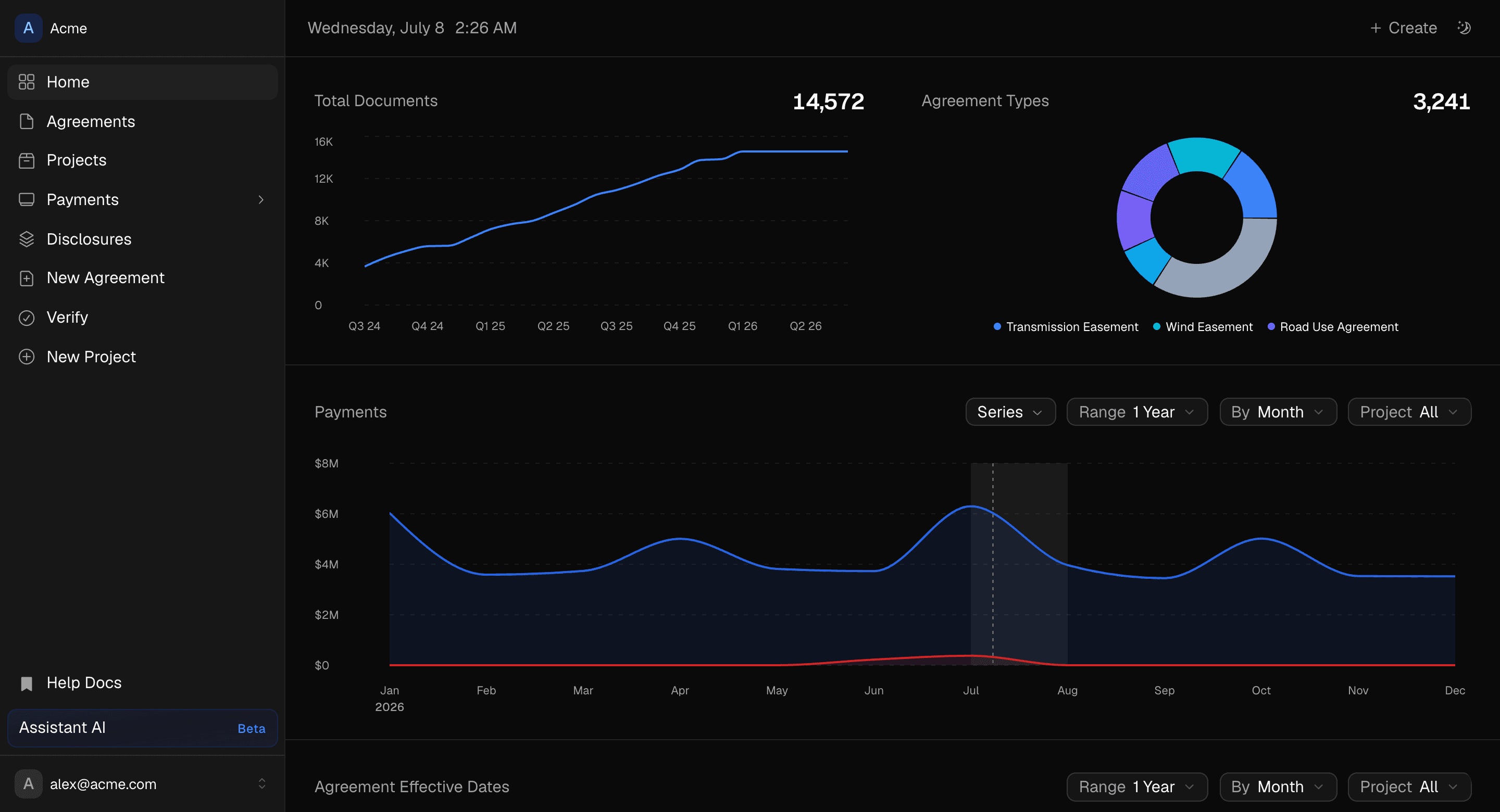Click the Payments card icon
This screenshot has height=812, width=1500.
27,200
